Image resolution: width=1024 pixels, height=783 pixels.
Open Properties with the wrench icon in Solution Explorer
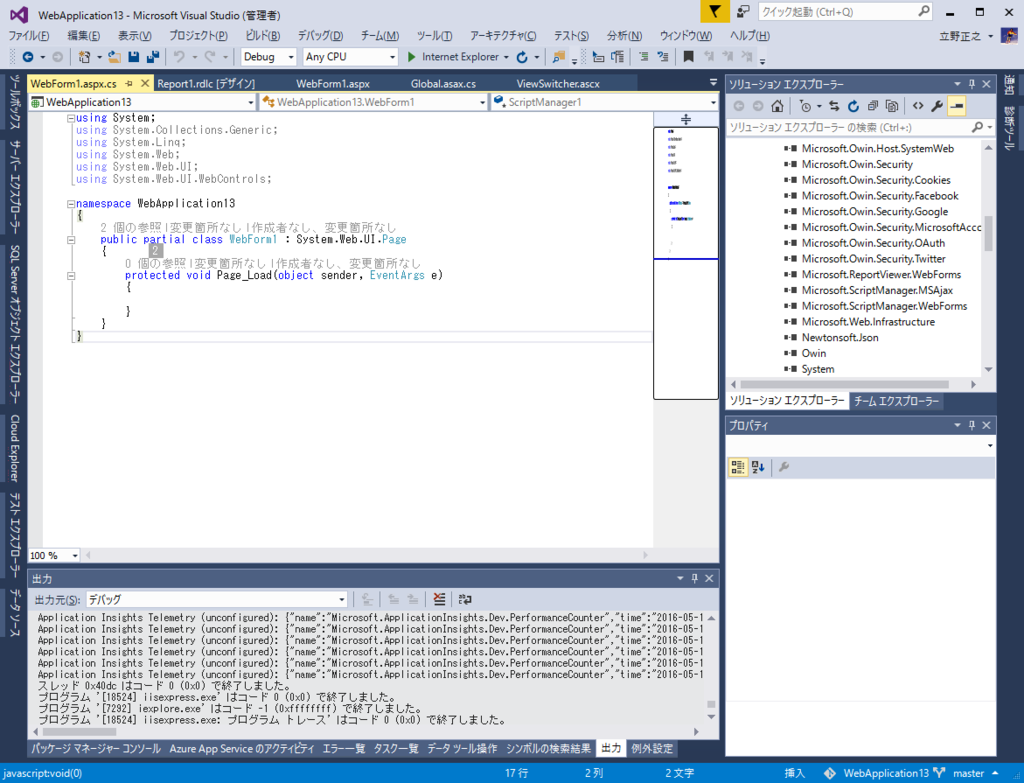tap(937, 106)
